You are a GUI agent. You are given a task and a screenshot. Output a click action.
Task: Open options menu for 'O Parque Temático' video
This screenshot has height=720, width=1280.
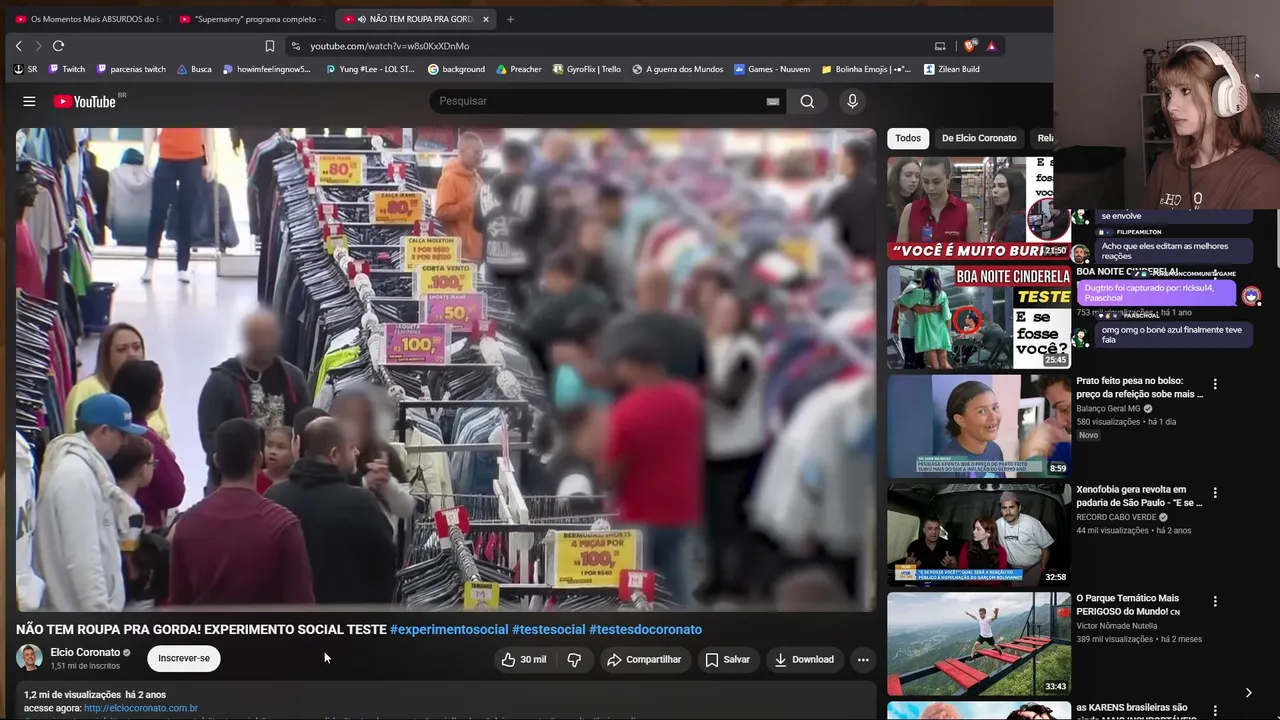1215,602
